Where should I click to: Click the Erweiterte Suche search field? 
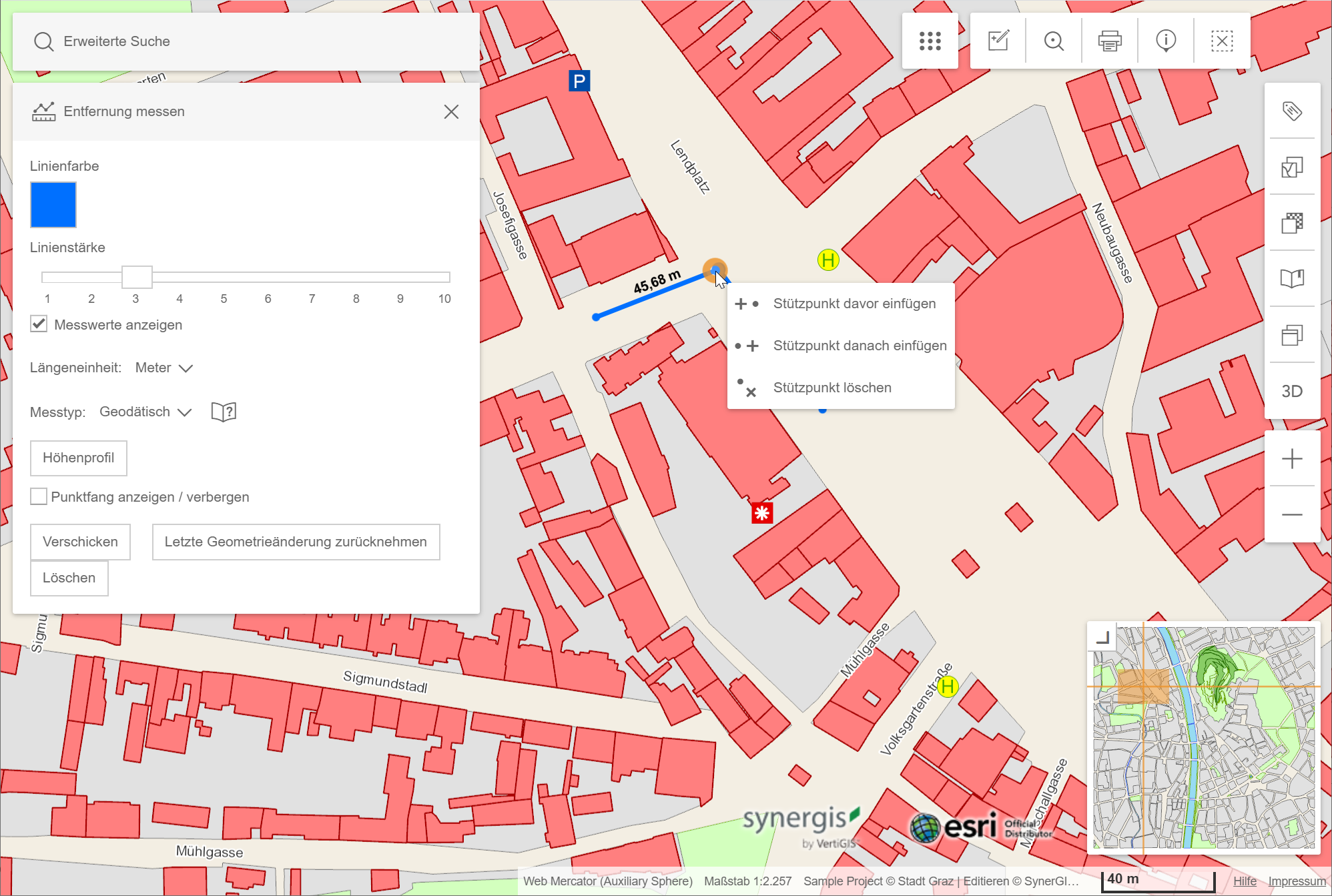coord(246,41)
